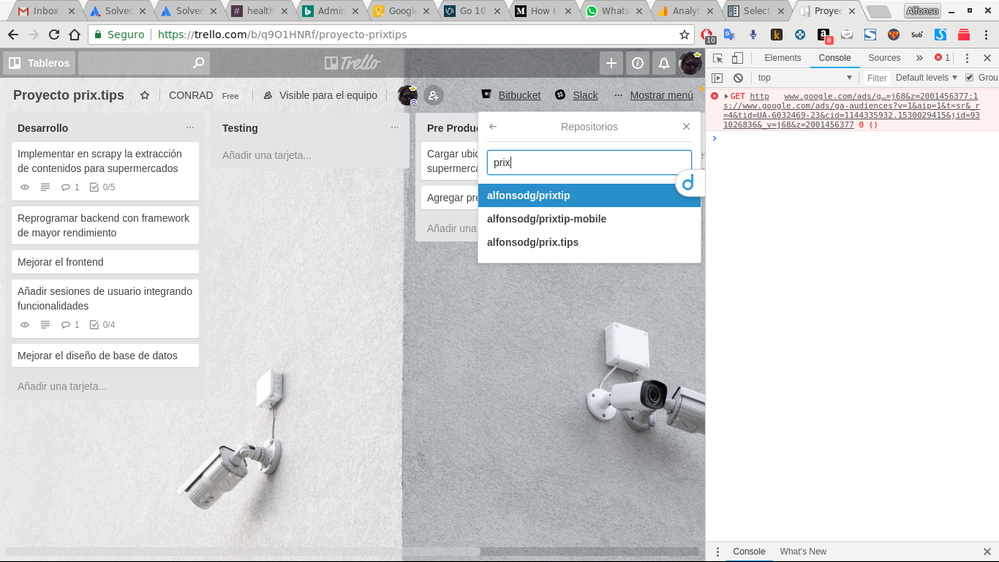Expand more DevTools tabs chevron
The image size is (999, 562).
919,58
